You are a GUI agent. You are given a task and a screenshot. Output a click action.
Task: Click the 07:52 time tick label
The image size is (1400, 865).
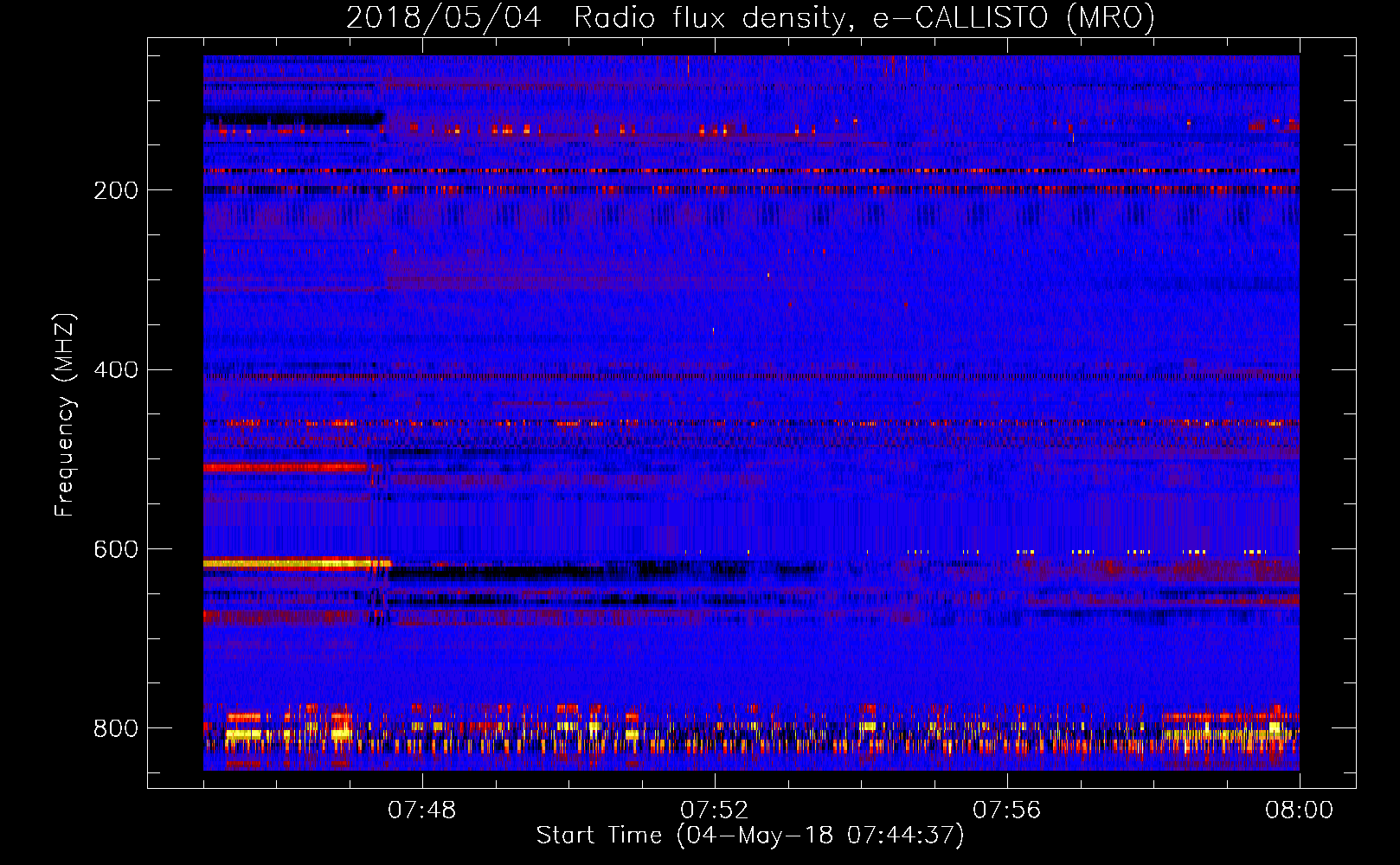point(715,811)
